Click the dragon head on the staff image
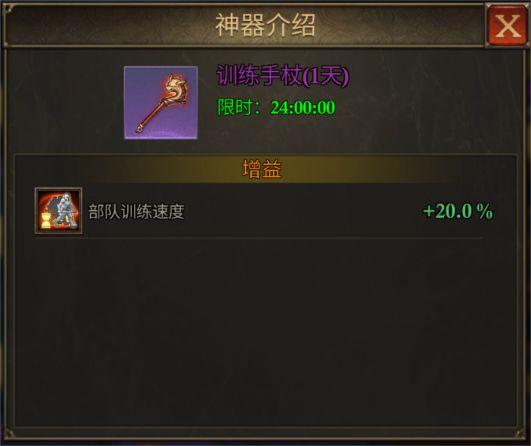 pyautogui.click(x=175, y=88)
